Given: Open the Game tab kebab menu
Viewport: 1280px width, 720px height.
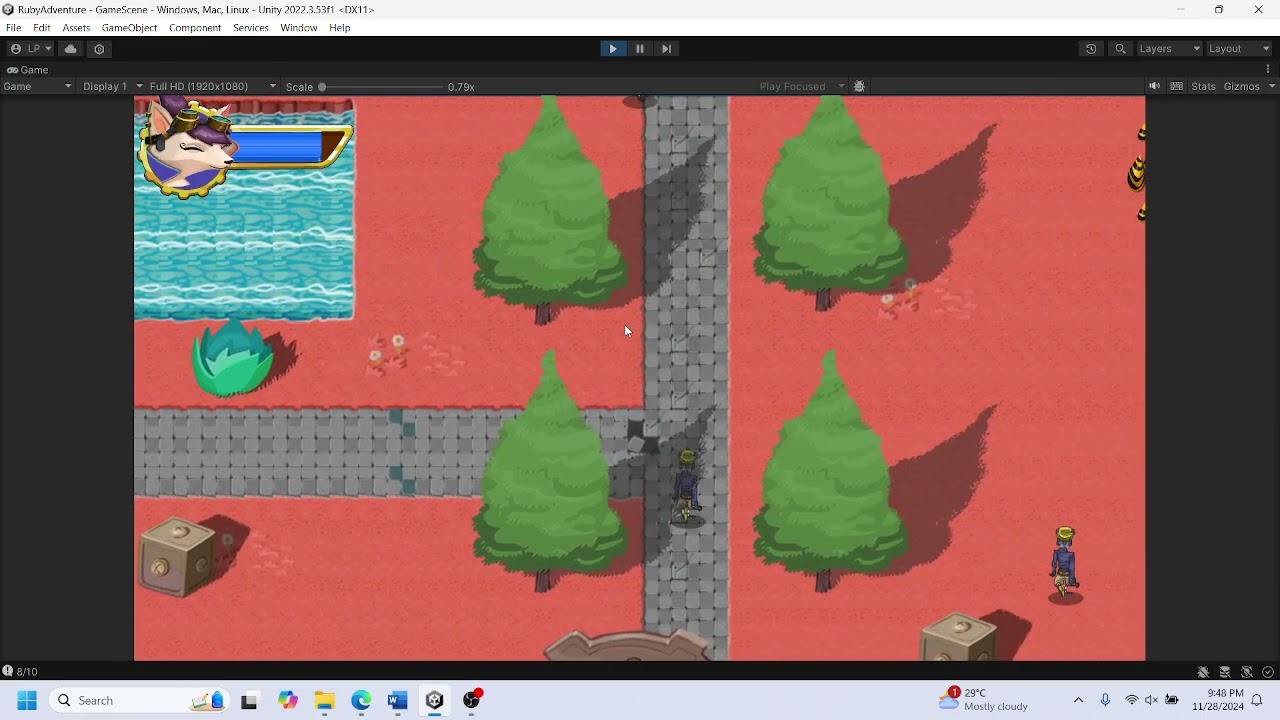Looking at the screenshot, I should click(1268, 70).
